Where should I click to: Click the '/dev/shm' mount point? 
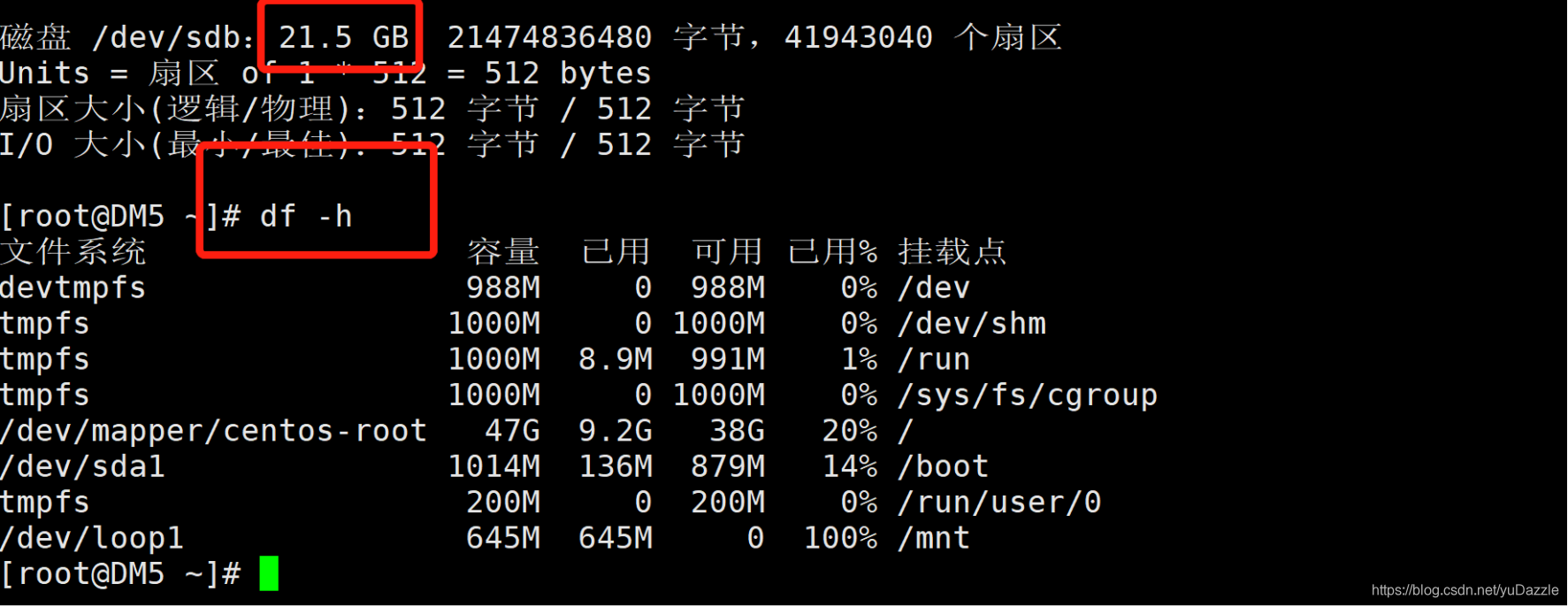(x=972, y=323)
